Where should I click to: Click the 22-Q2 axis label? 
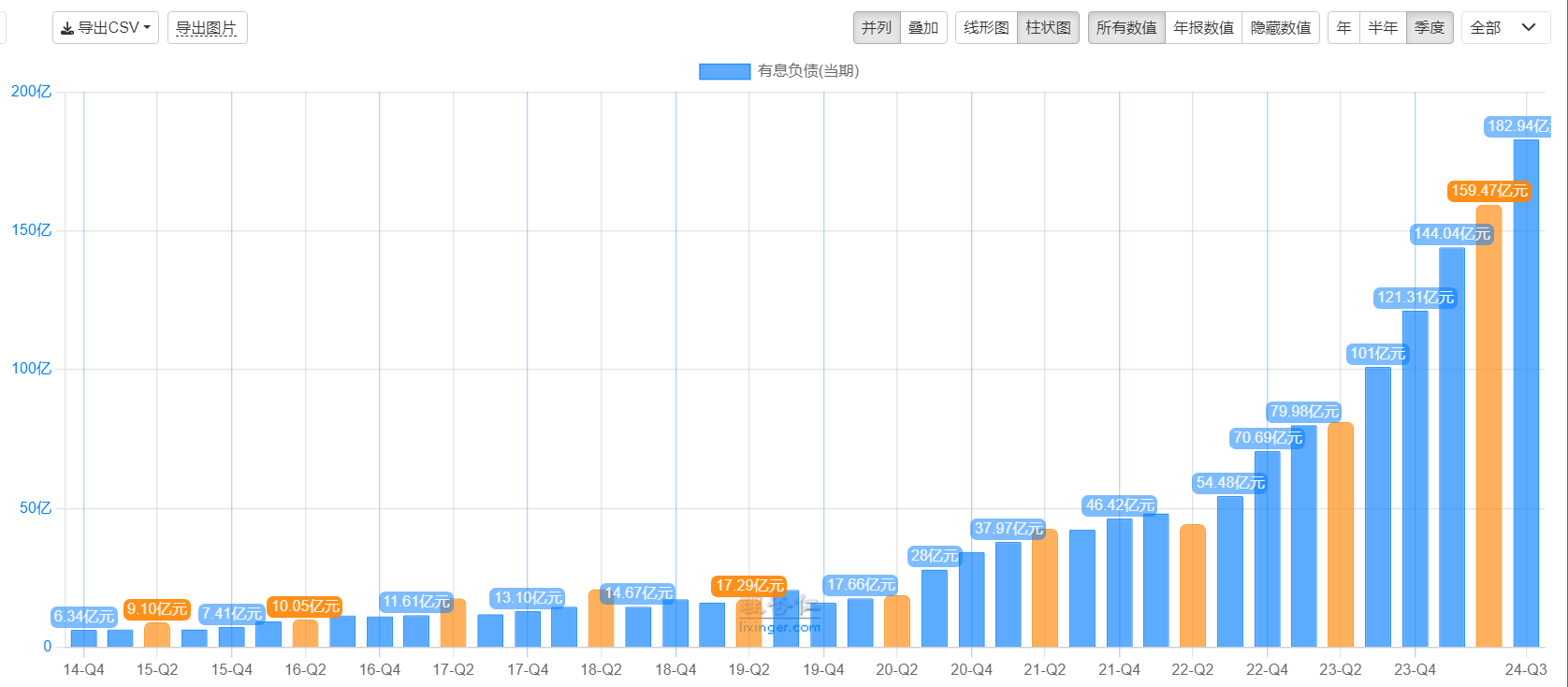pos(1192,670)
